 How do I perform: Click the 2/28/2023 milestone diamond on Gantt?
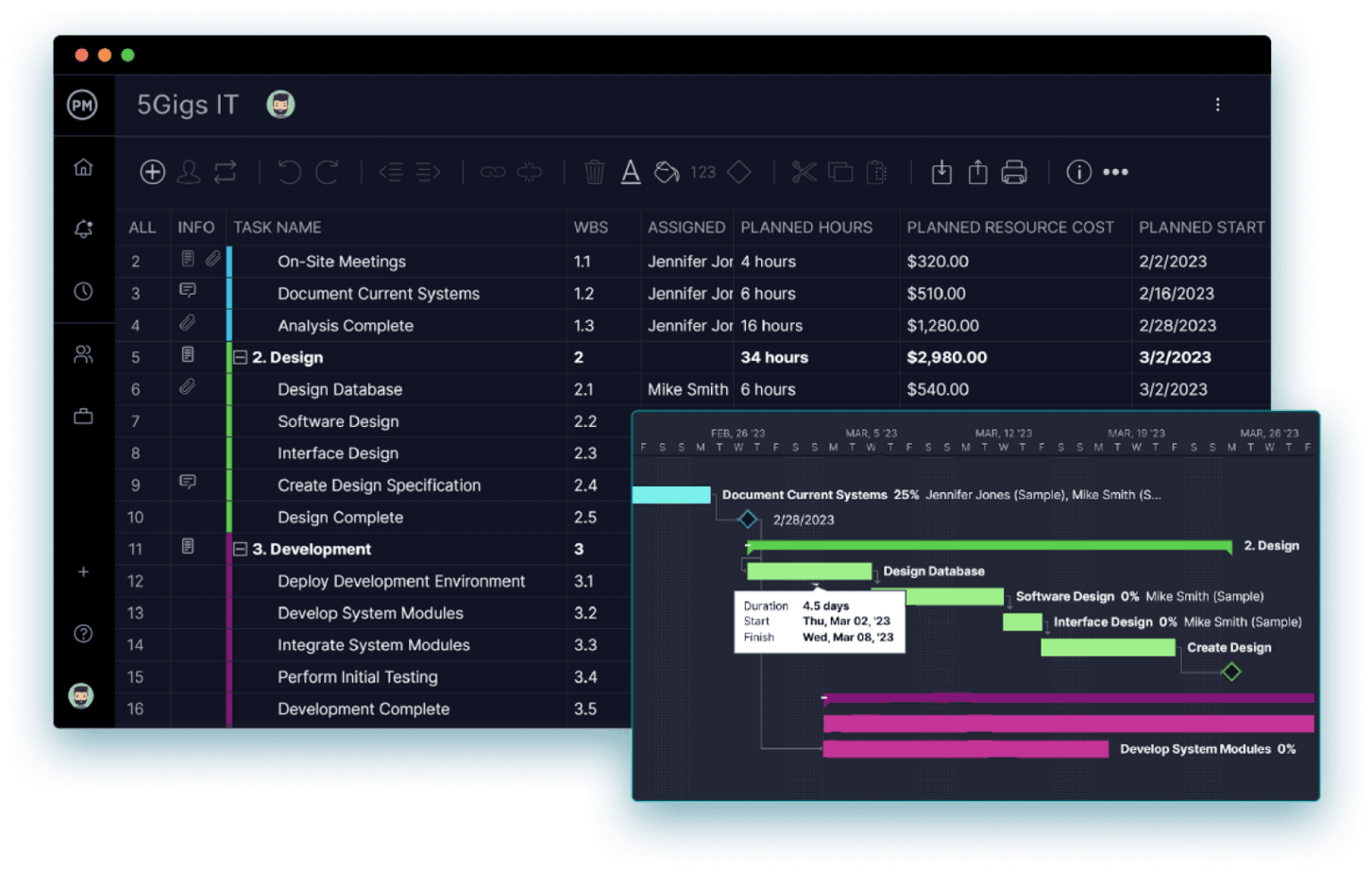click(749, 518)
